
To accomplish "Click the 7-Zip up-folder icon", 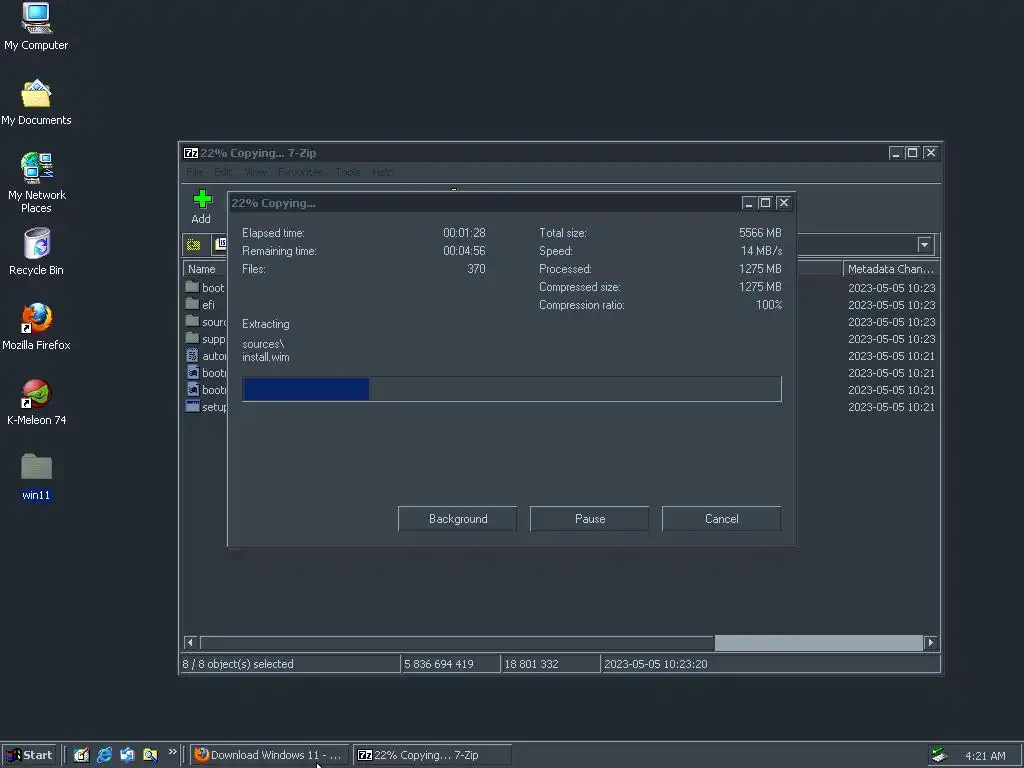I will [x=193, y=245].
